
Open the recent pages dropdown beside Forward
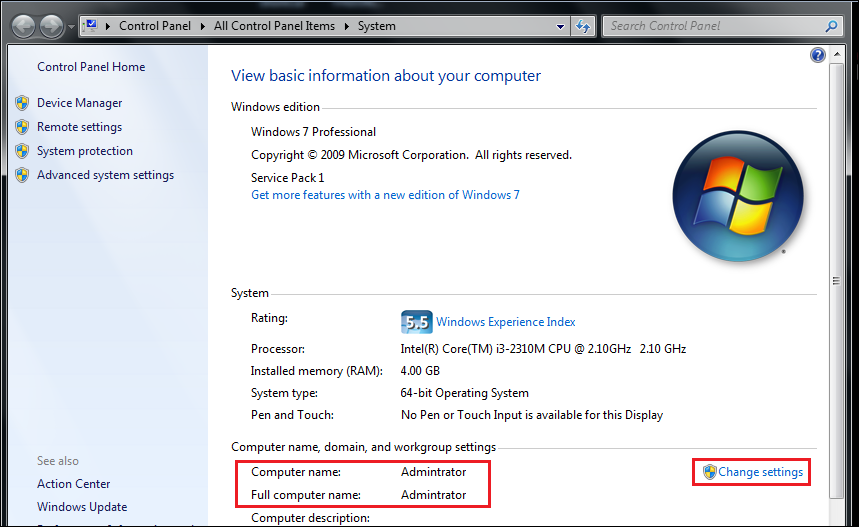(71, 27)
